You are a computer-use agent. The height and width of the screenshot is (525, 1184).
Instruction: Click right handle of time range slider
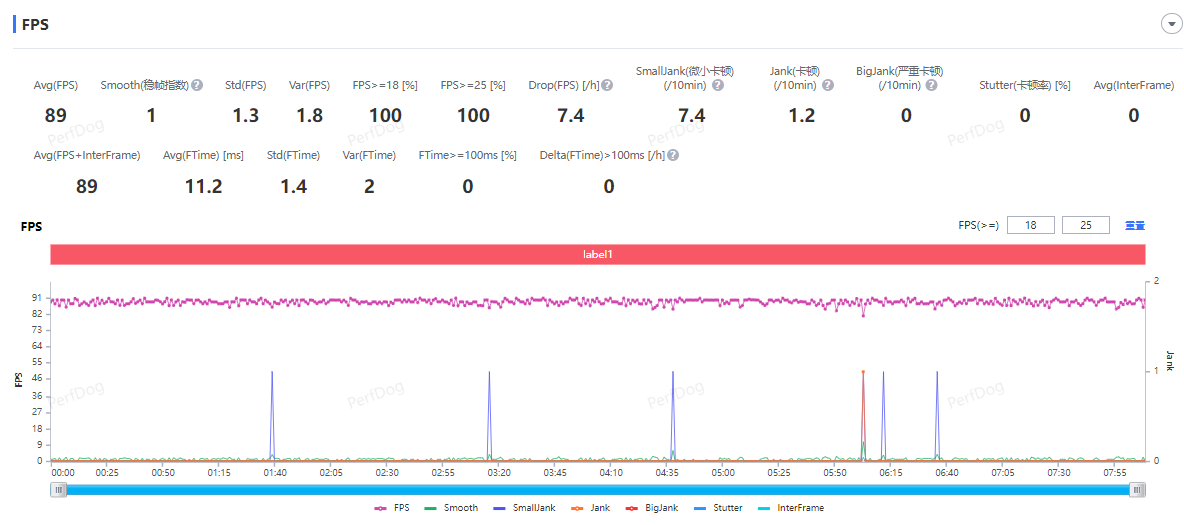(1137, 489)
